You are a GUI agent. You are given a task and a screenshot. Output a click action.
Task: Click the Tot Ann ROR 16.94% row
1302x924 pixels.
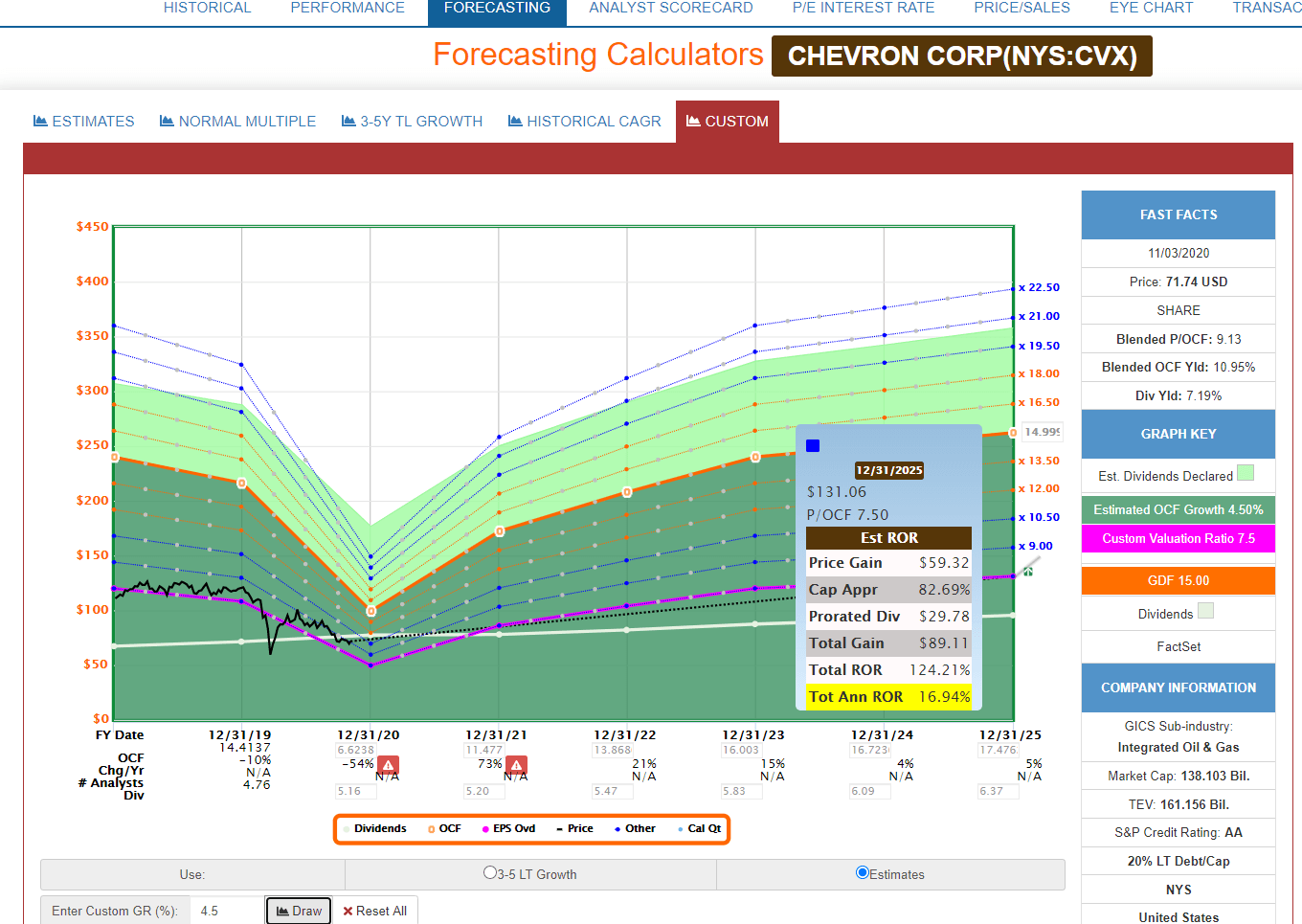(x=889, y=696)
